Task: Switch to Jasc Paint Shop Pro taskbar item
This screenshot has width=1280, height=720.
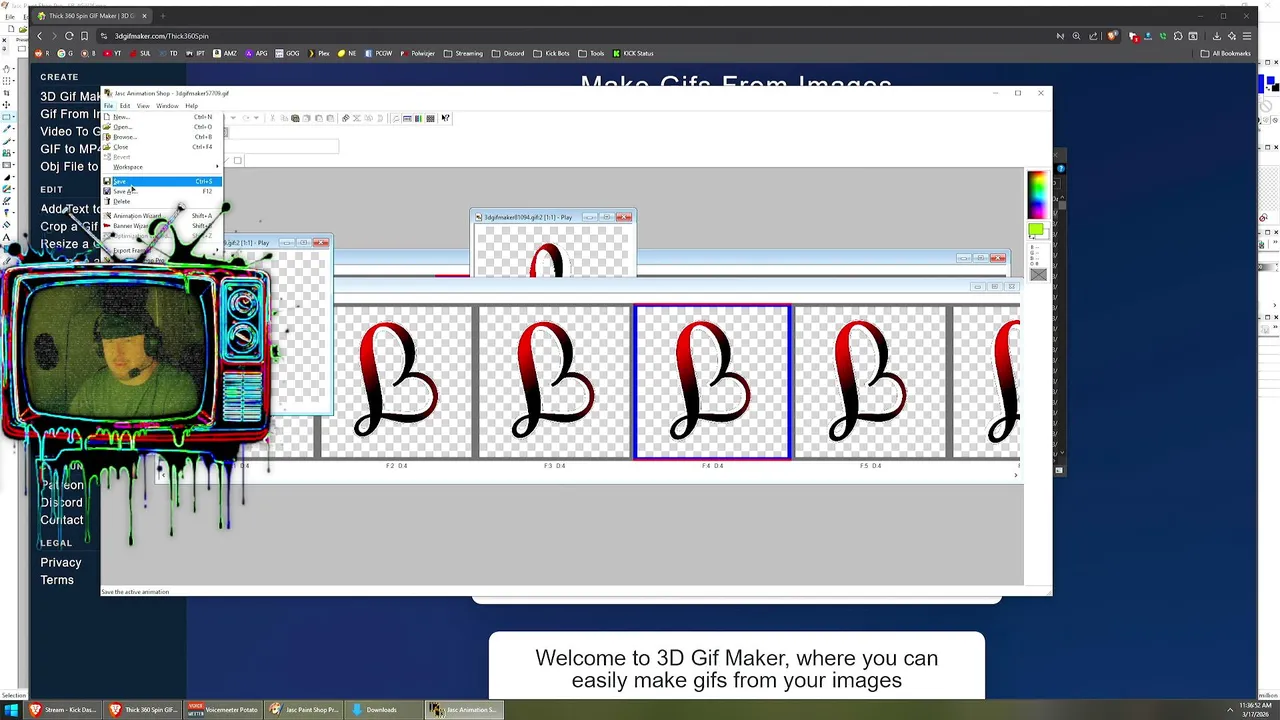Action: point(304,710)
